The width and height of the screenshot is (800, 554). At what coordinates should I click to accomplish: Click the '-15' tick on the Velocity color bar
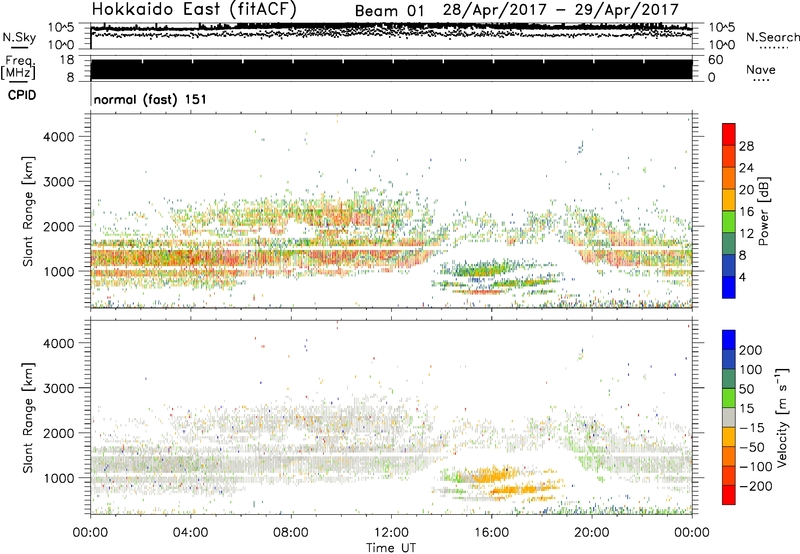coord(752,428)
